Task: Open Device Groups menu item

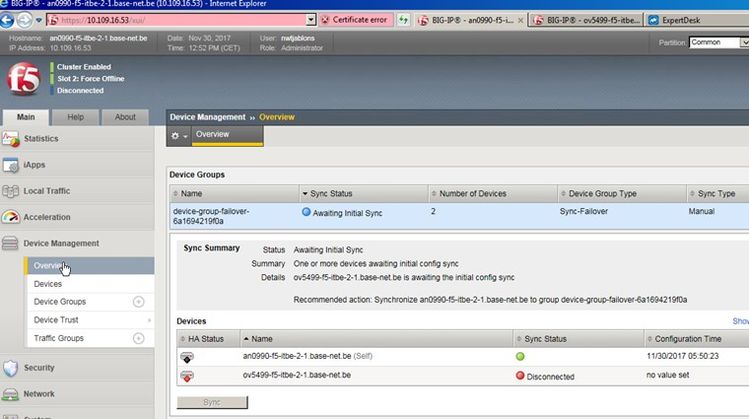Action: 60,302
